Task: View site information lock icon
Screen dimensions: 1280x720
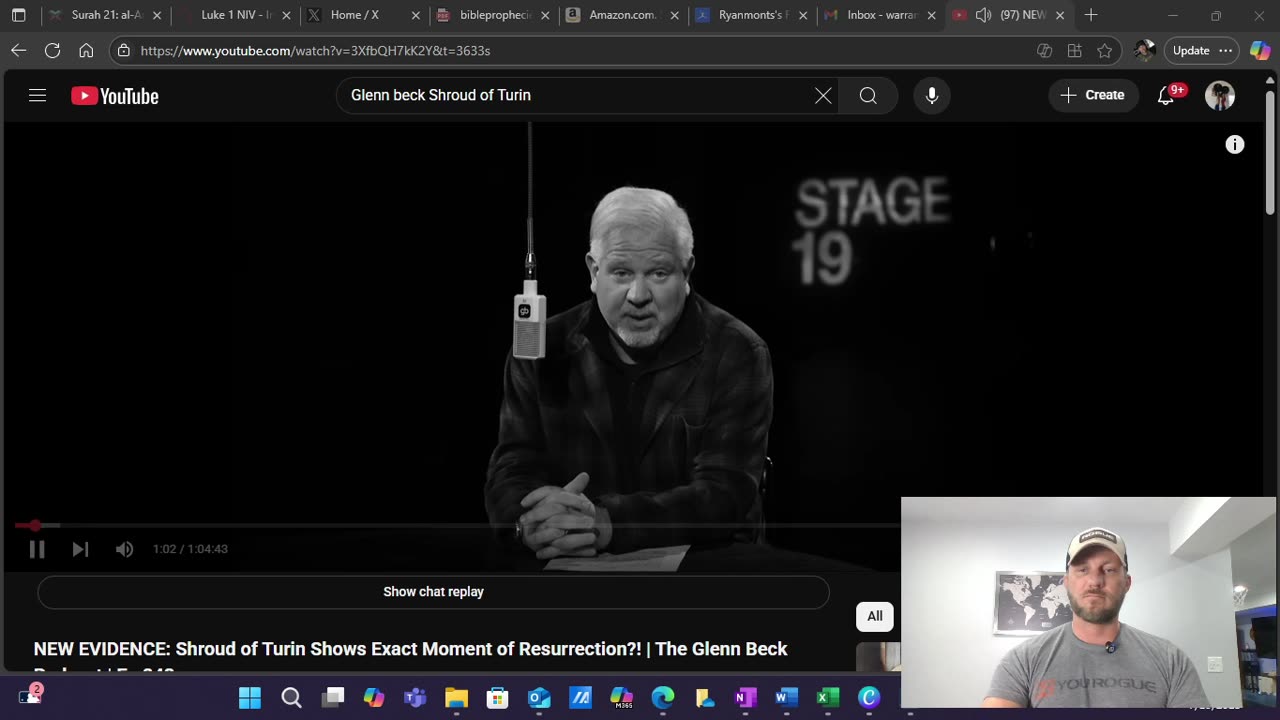Action: point(123,50)
